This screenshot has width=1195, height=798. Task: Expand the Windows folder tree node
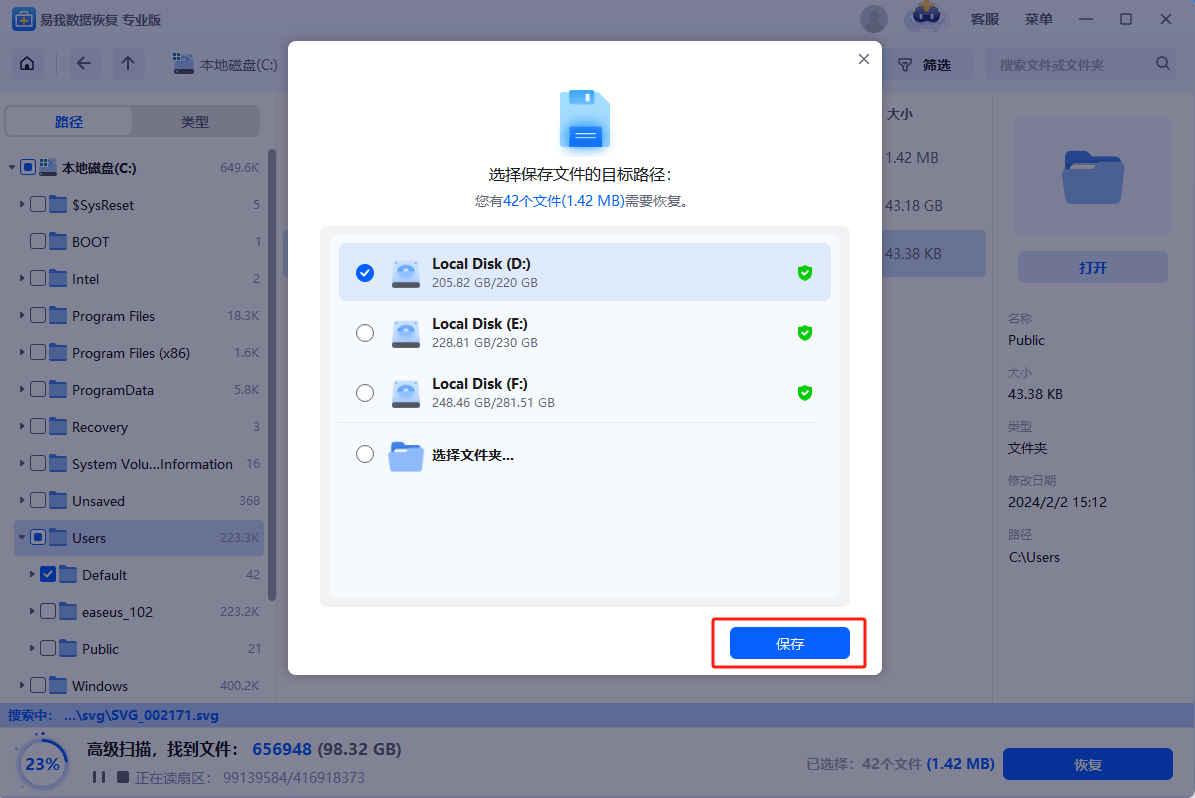(22, 686)
